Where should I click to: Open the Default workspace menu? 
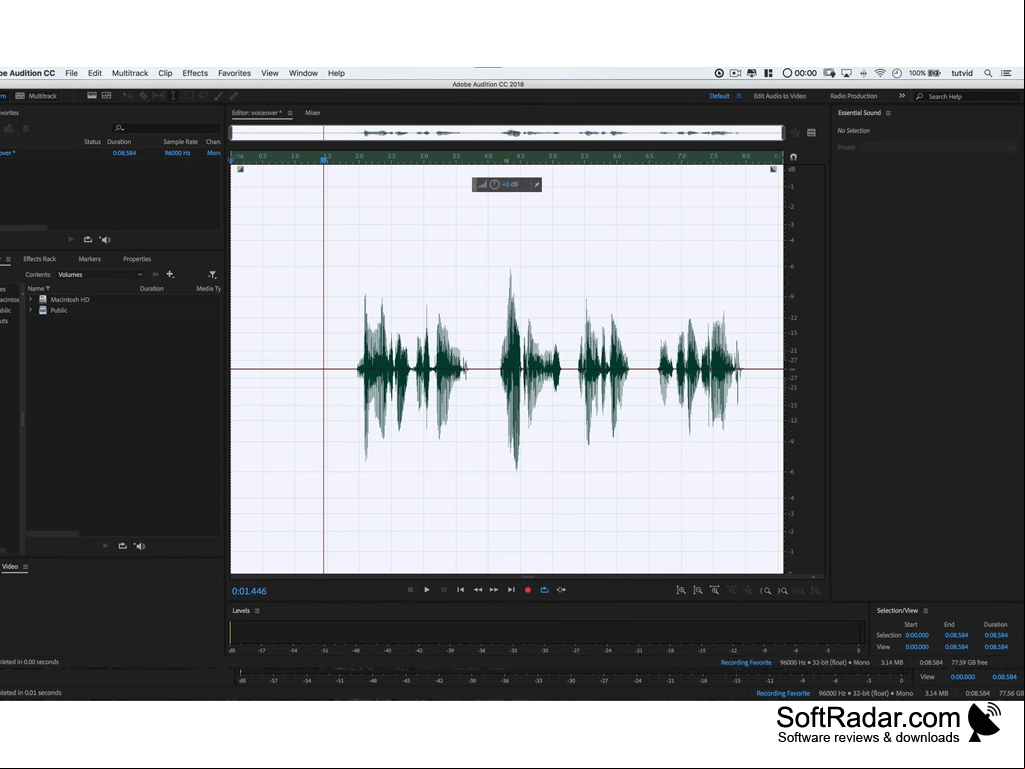tap(739, 95)
